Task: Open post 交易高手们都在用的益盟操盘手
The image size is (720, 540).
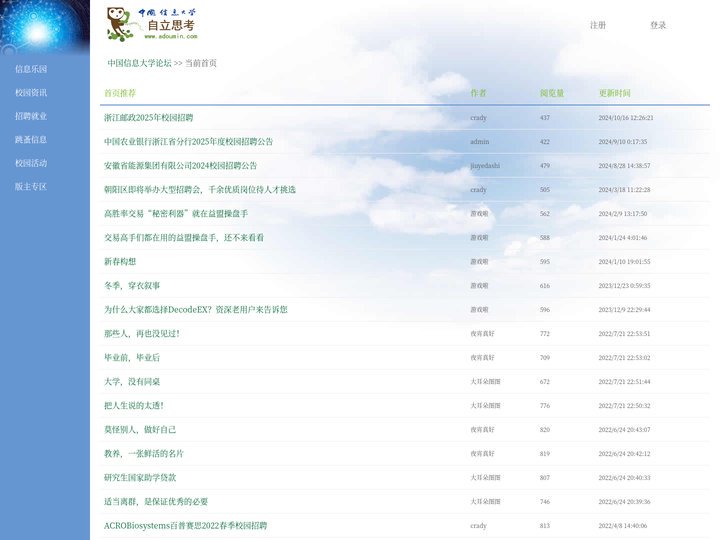Action: coord(184,237)
